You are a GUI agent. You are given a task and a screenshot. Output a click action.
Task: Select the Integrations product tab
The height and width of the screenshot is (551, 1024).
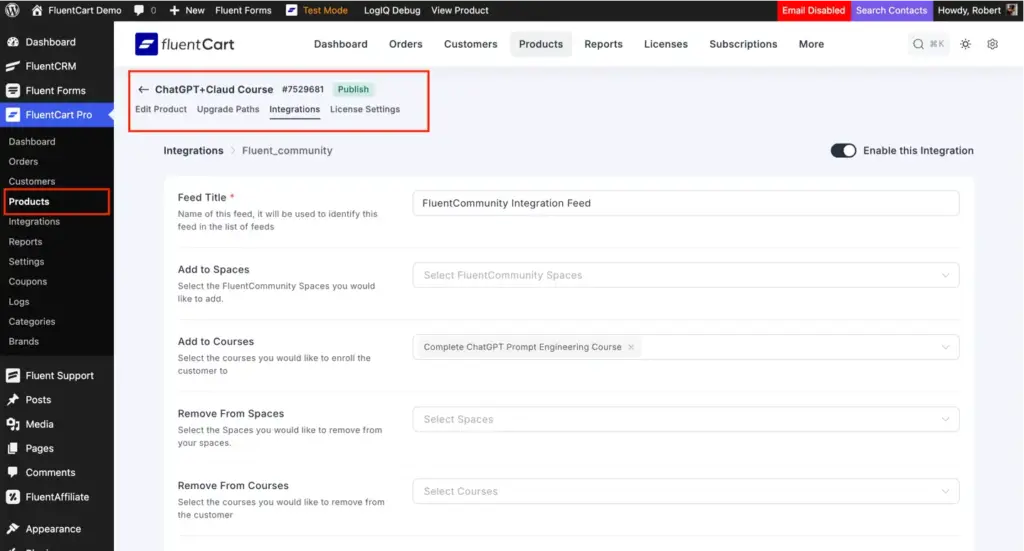[x=295, y=109]
